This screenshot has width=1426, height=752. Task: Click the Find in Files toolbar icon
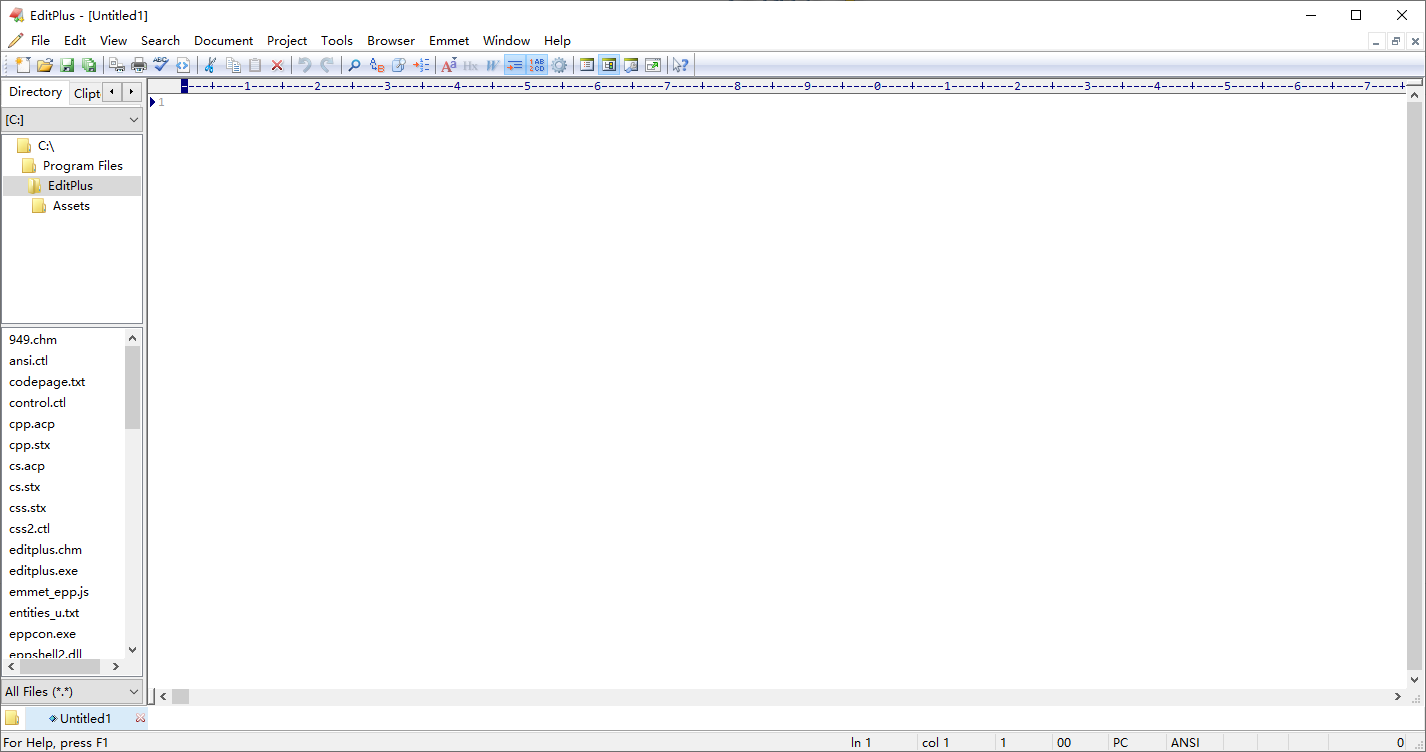pos(399,65)
